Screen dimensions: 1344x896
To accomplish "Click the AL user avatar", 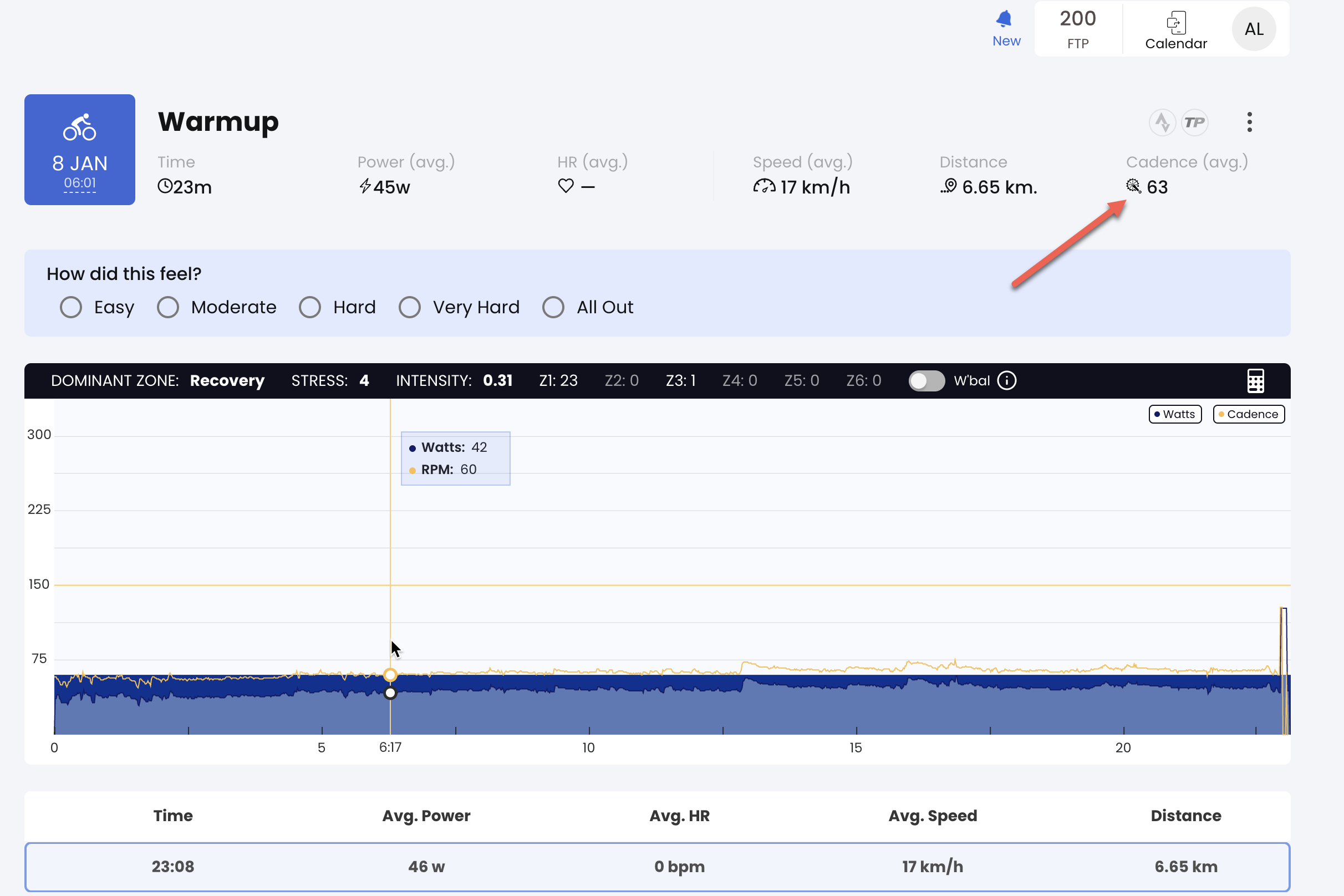I will click(x=1253, y=29).
